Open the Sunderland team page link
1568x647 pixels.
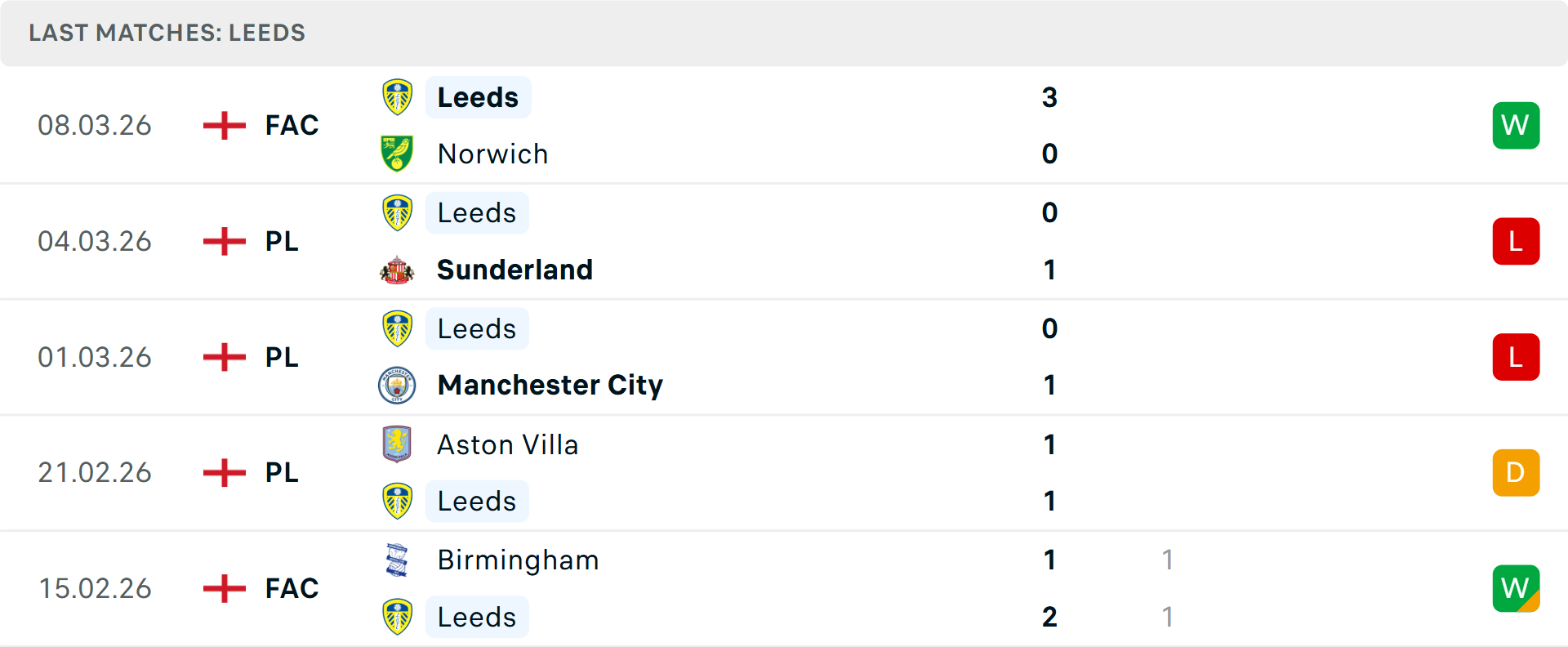(x=514, y=270)
